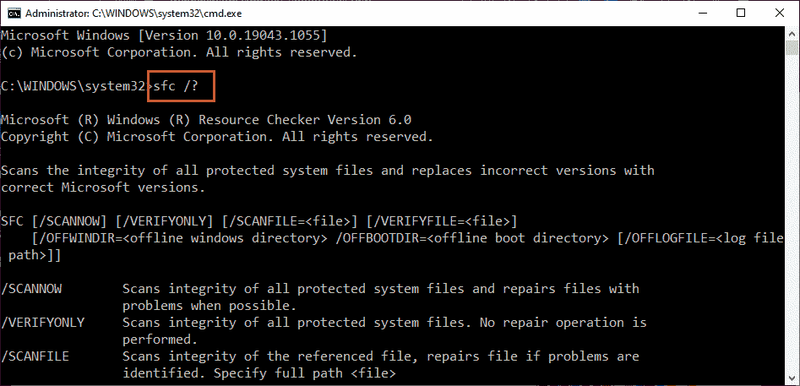
Task: Click the C:\WINDOWS\system32 prompt path
Action: tap(73, 86)
